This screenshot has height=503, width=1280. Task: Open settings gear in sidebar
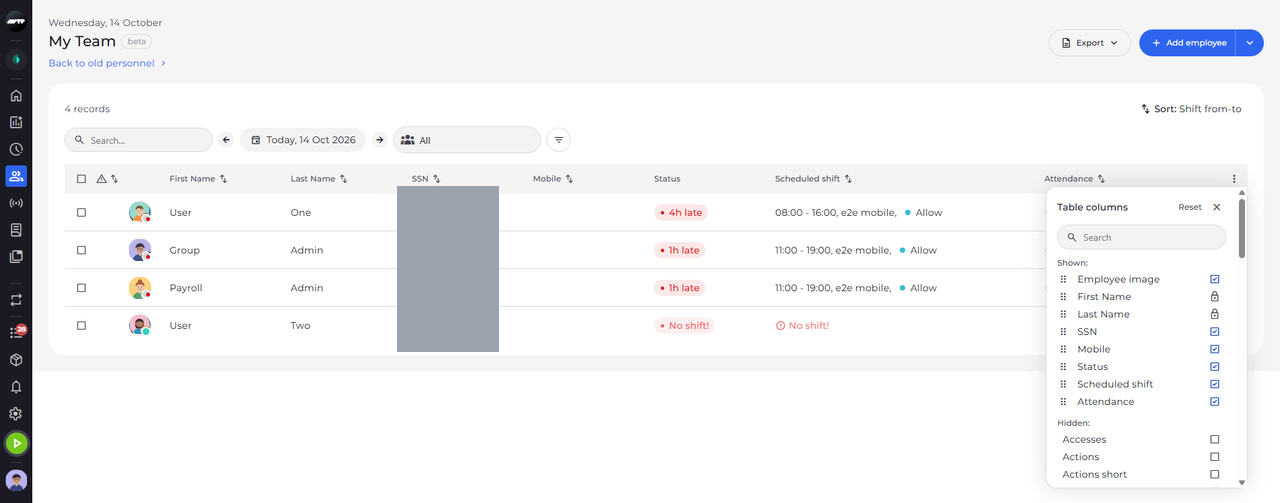click(x=16, y=414)
